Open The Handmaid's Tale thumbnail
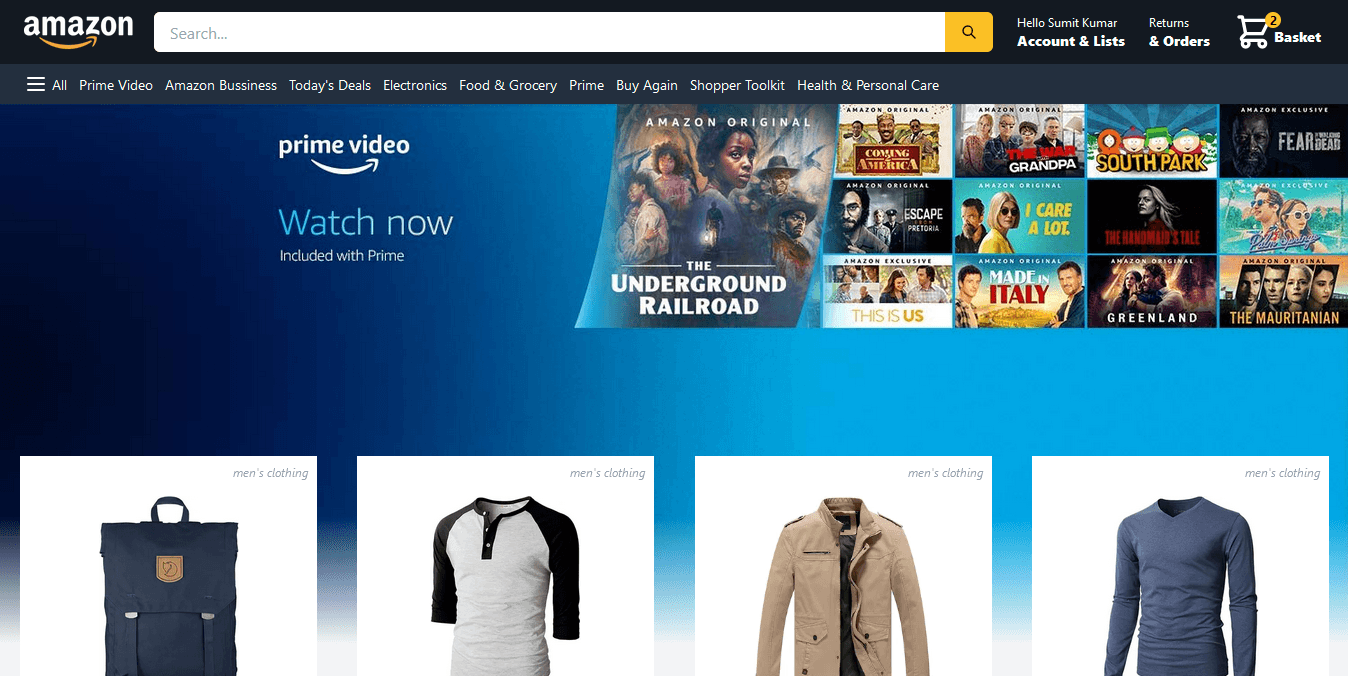1348x676 pixels. (1152, 216)
